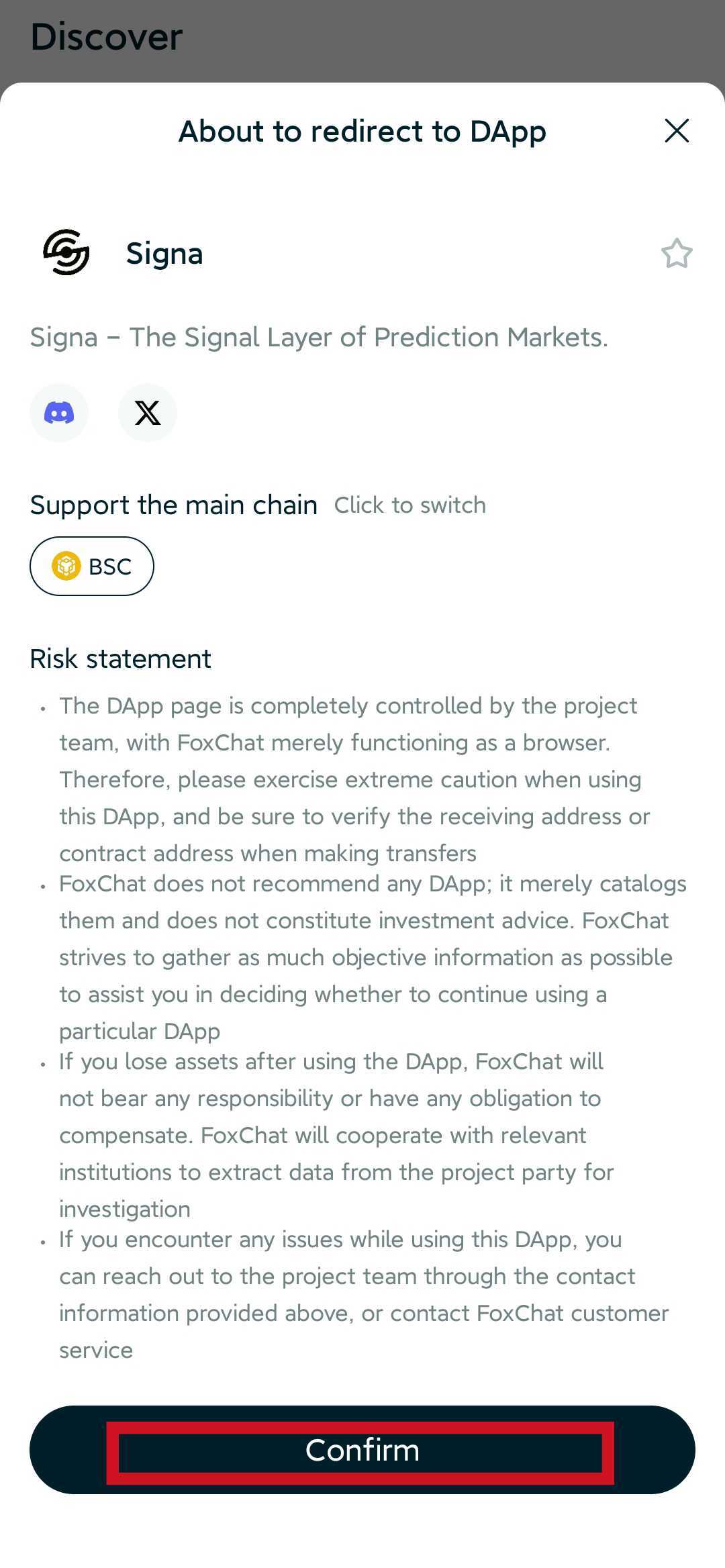Tap the BNB coin icon in the BSC chip
The image size is (725, 1568).
tap(66, 566)
